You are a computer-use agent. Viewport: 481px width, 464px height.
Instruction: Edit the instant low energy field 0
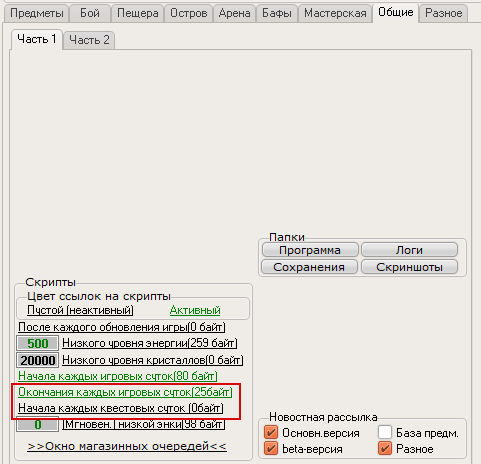point(38,424)
